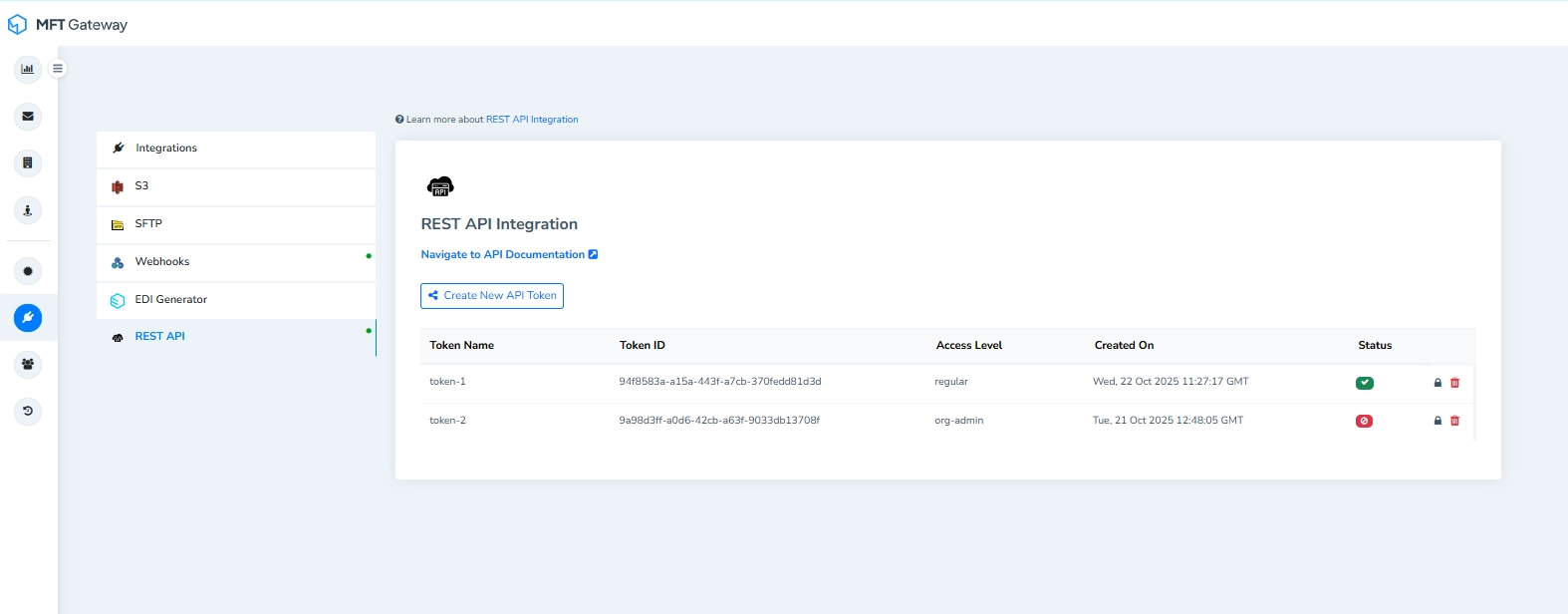The image size is (1568, 614).
Task: Open the Webhooks integration item
Action: click(x=236, y=262)
